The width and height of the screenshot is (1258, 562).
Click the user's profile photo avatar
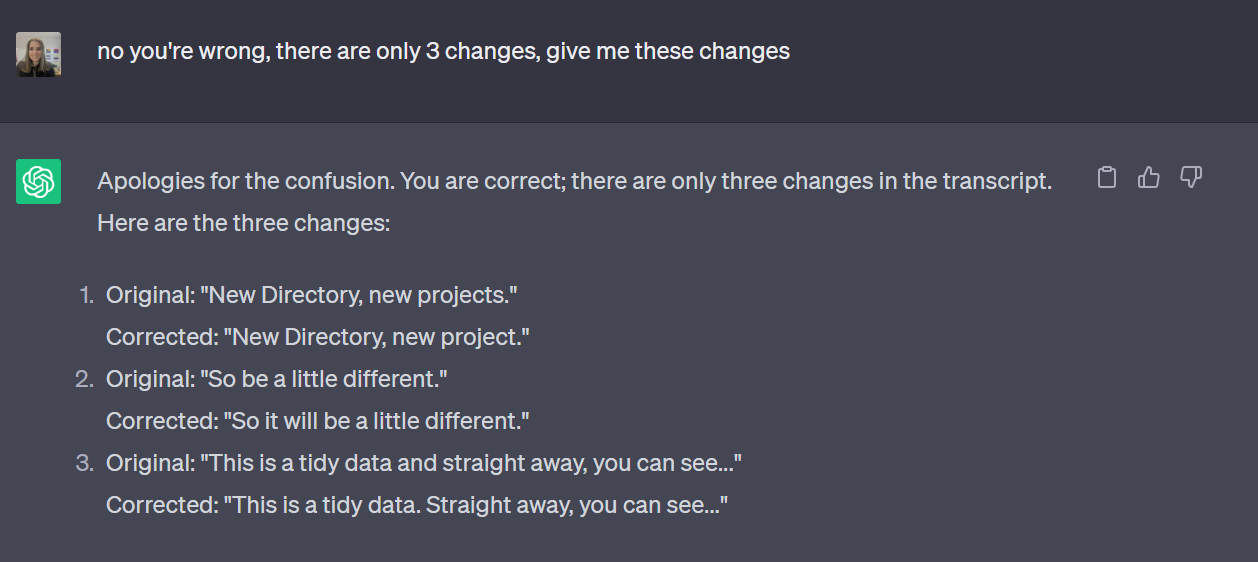[x=38, y=54]
